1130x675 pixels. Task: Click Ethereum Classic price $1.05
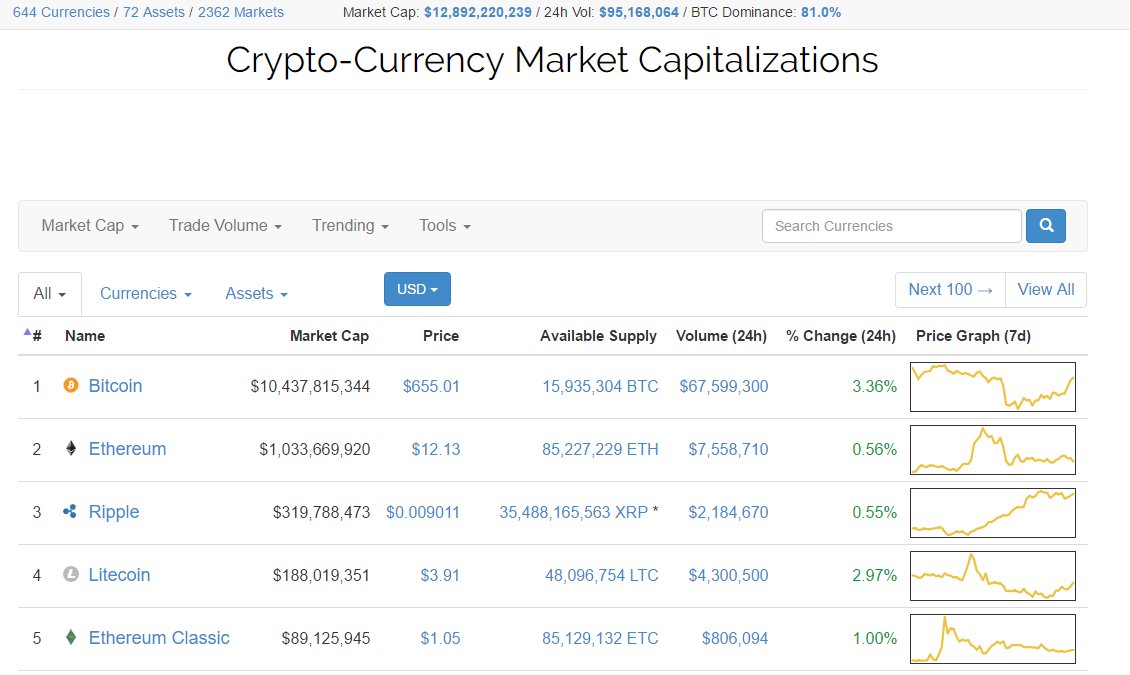[x=440, y=638]
